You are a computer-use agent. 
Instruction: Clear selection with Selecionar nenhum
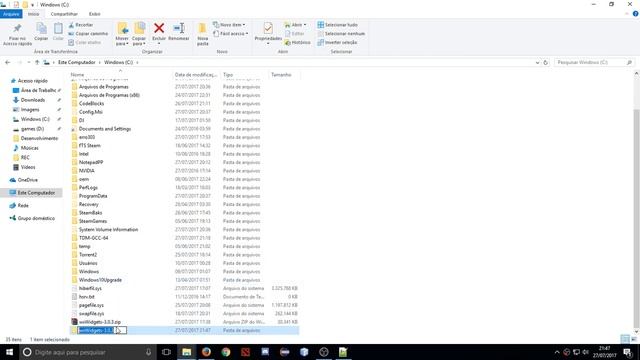coord(341,33)
